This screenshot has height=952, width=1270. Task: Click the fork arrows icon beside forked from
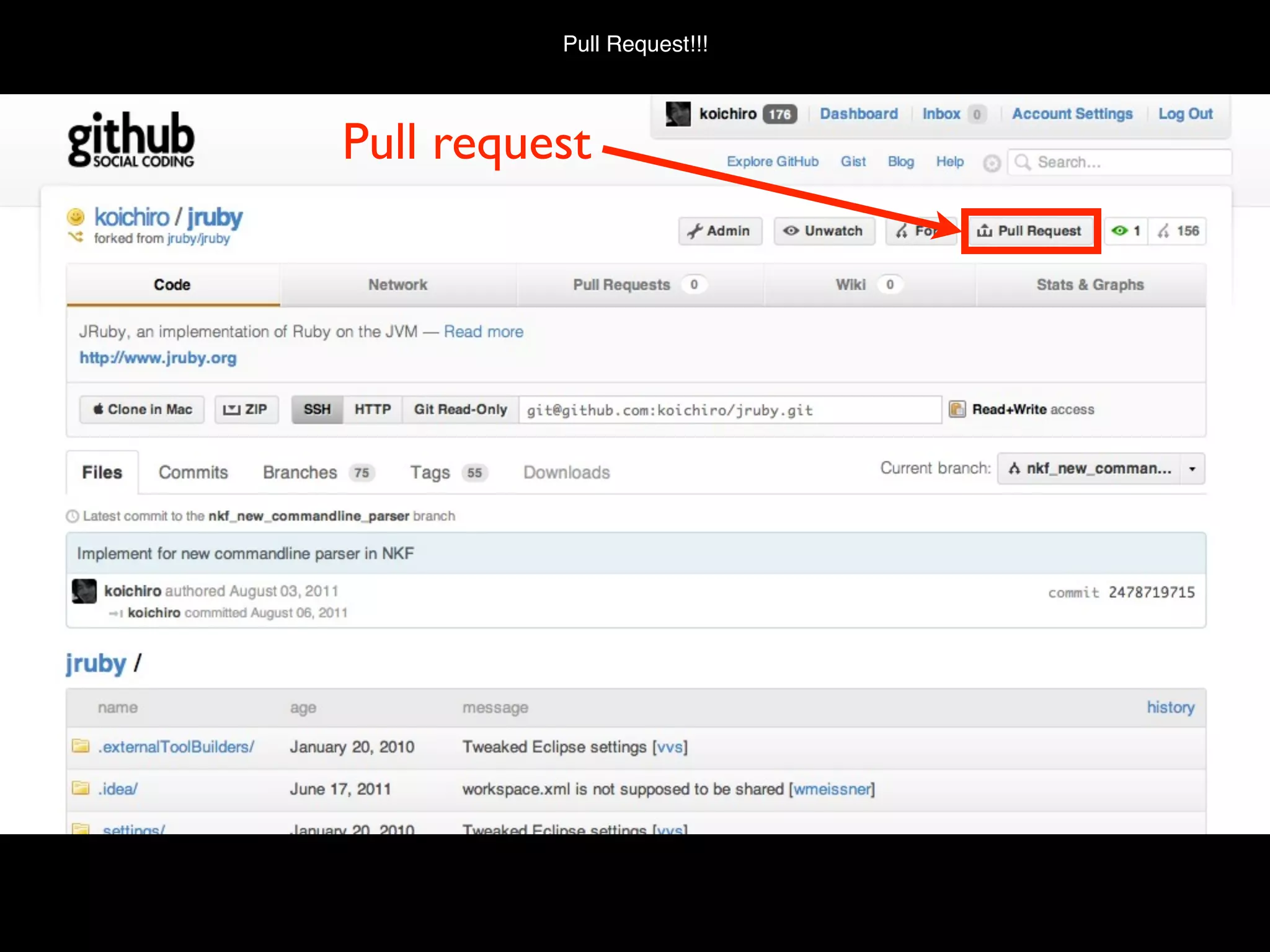coord(76,237)
